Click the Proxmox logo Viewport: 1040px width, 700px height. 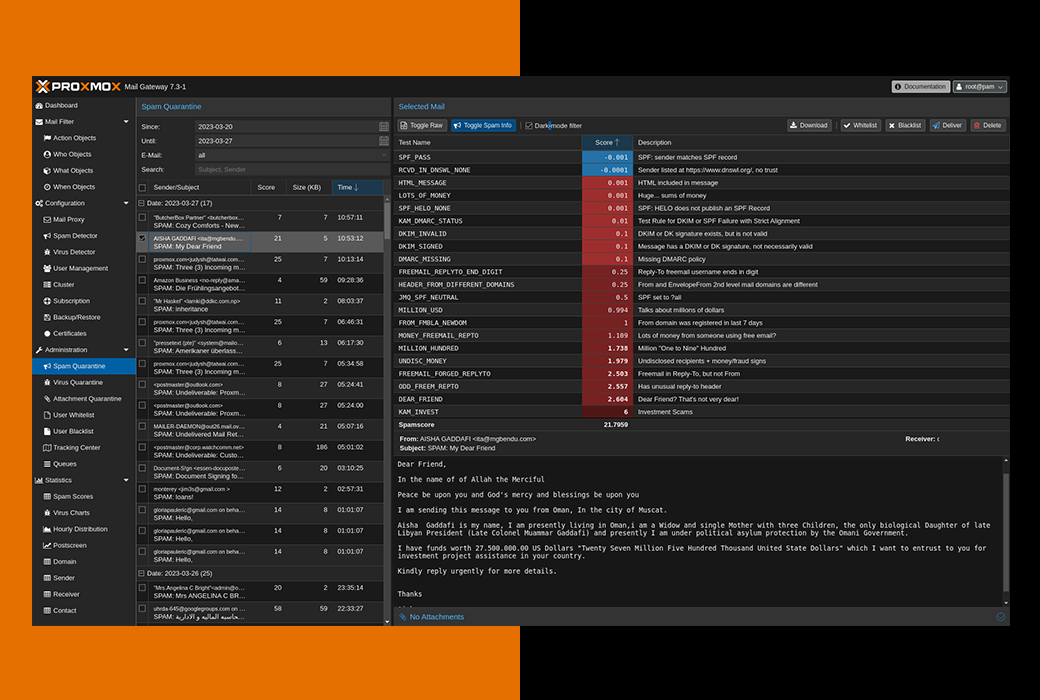[78, 86]
